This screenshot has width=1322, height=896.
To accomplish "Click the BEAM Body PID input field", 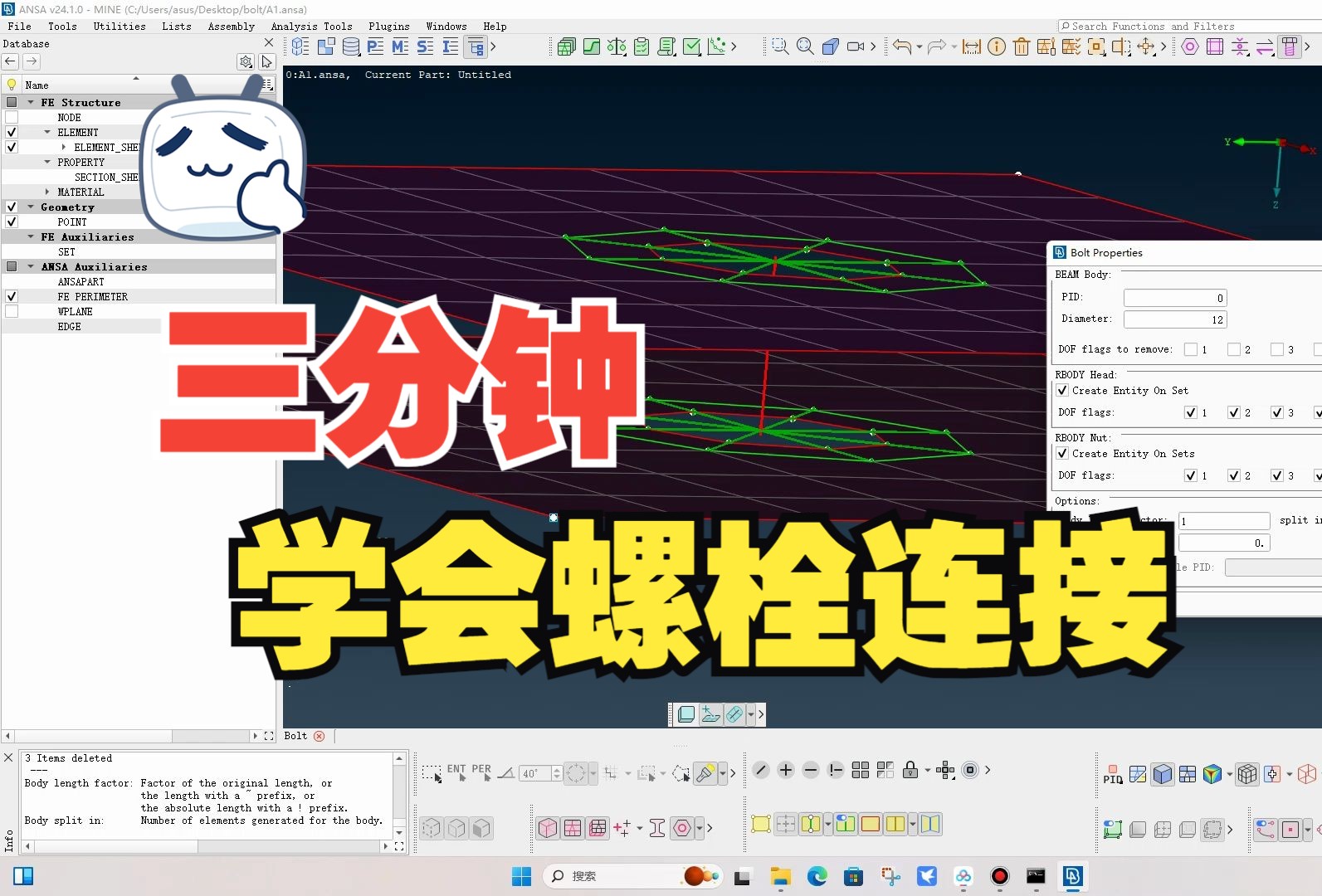I will click(x=1175, y=298).
